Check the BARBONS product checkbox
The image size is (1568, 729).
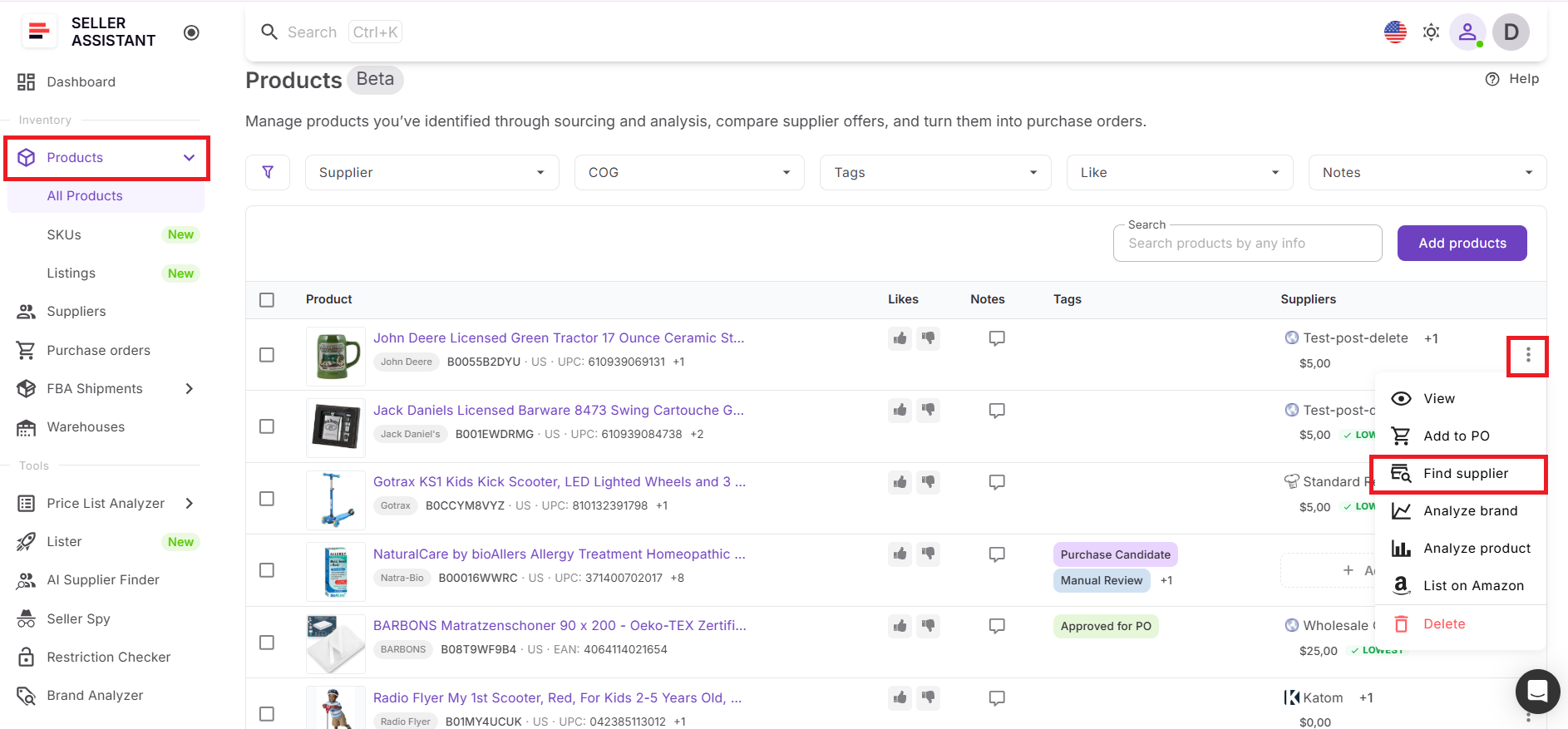(x=267, y=643)
